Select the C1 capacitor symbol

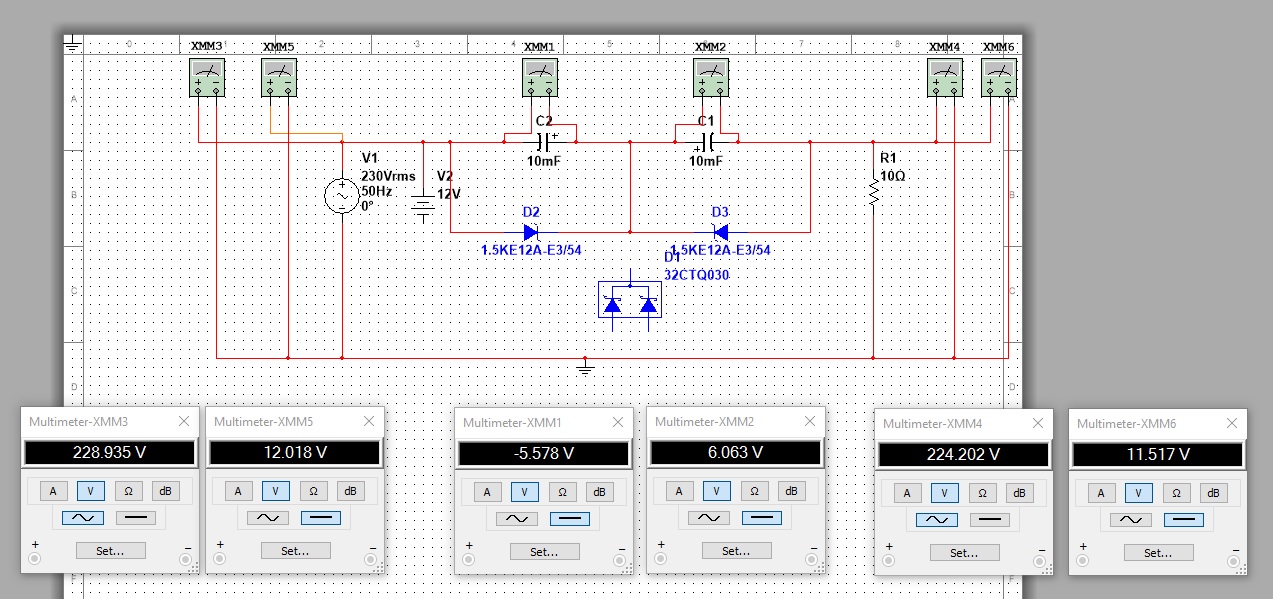[706, 141]
